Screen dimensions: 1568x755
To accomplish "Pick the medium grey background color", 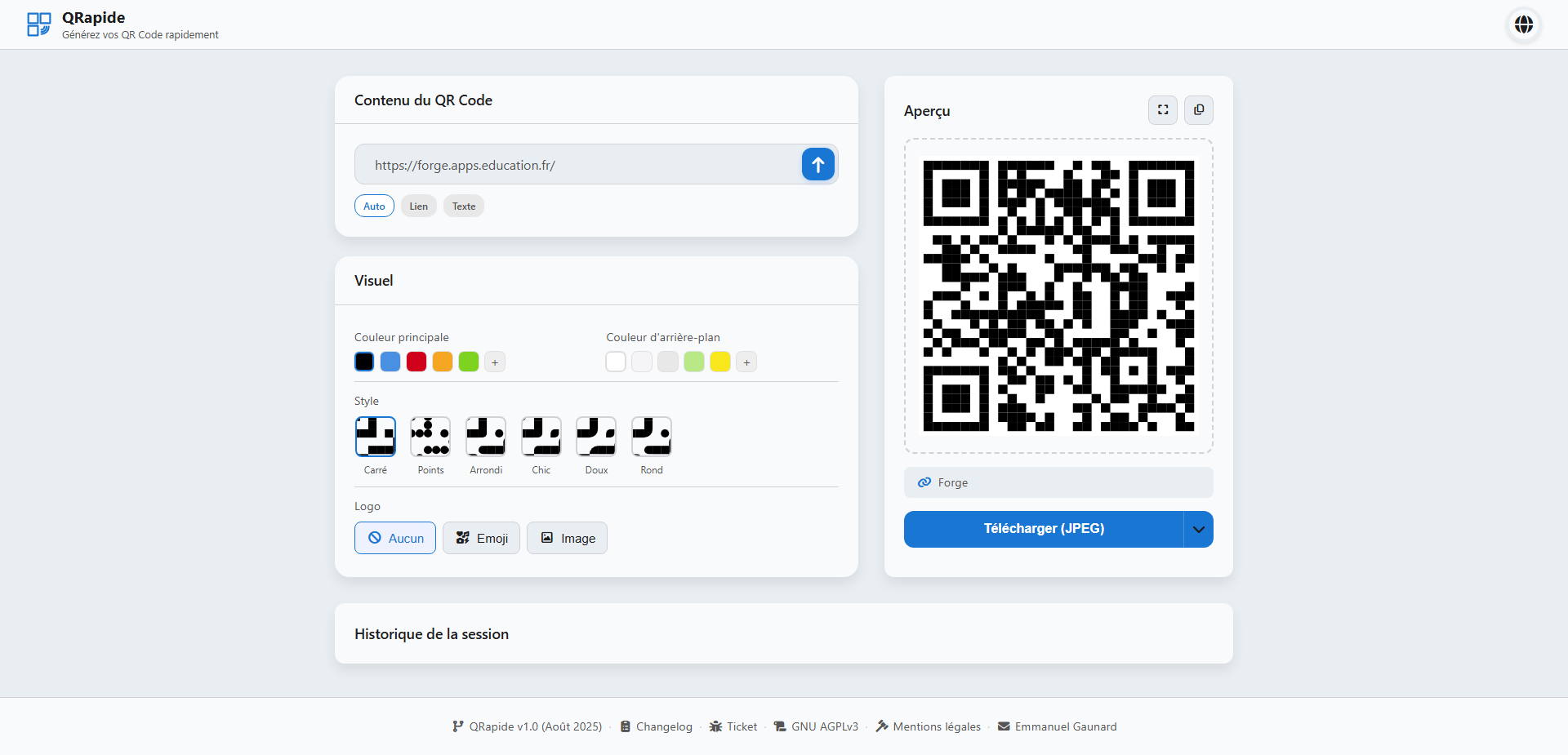I will [x=668, y=362].
